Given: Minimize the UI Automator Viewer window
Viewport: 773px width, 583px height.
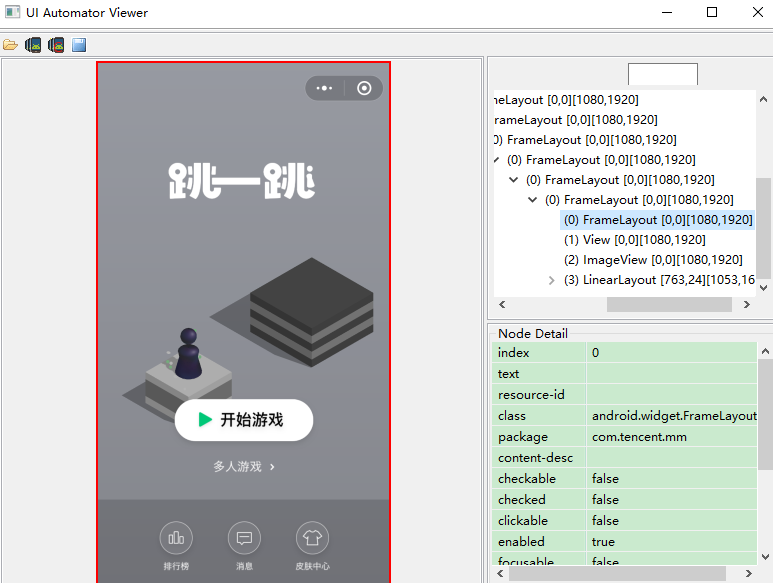Looking at the screenshot, I should (667, 12).
